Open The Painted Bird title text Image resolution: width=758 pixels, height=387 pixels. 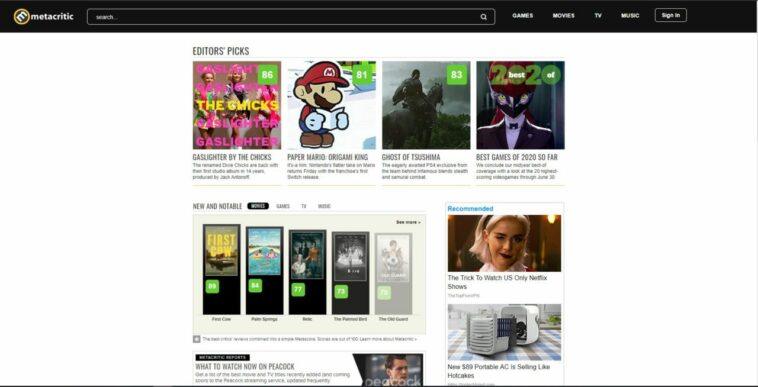350,319
